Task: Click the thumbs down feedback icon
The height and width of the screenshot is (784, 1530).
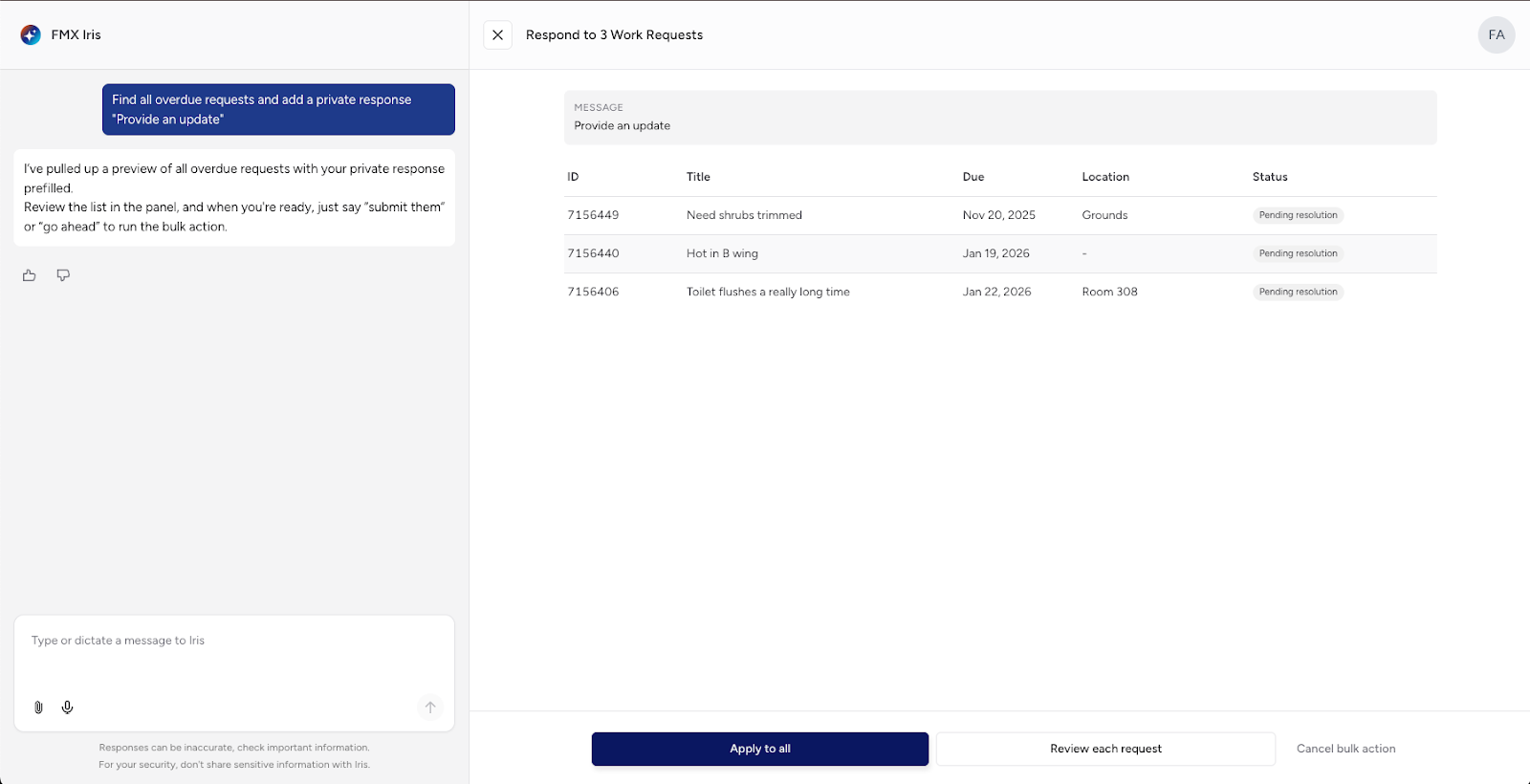Action: pos(63,275)
